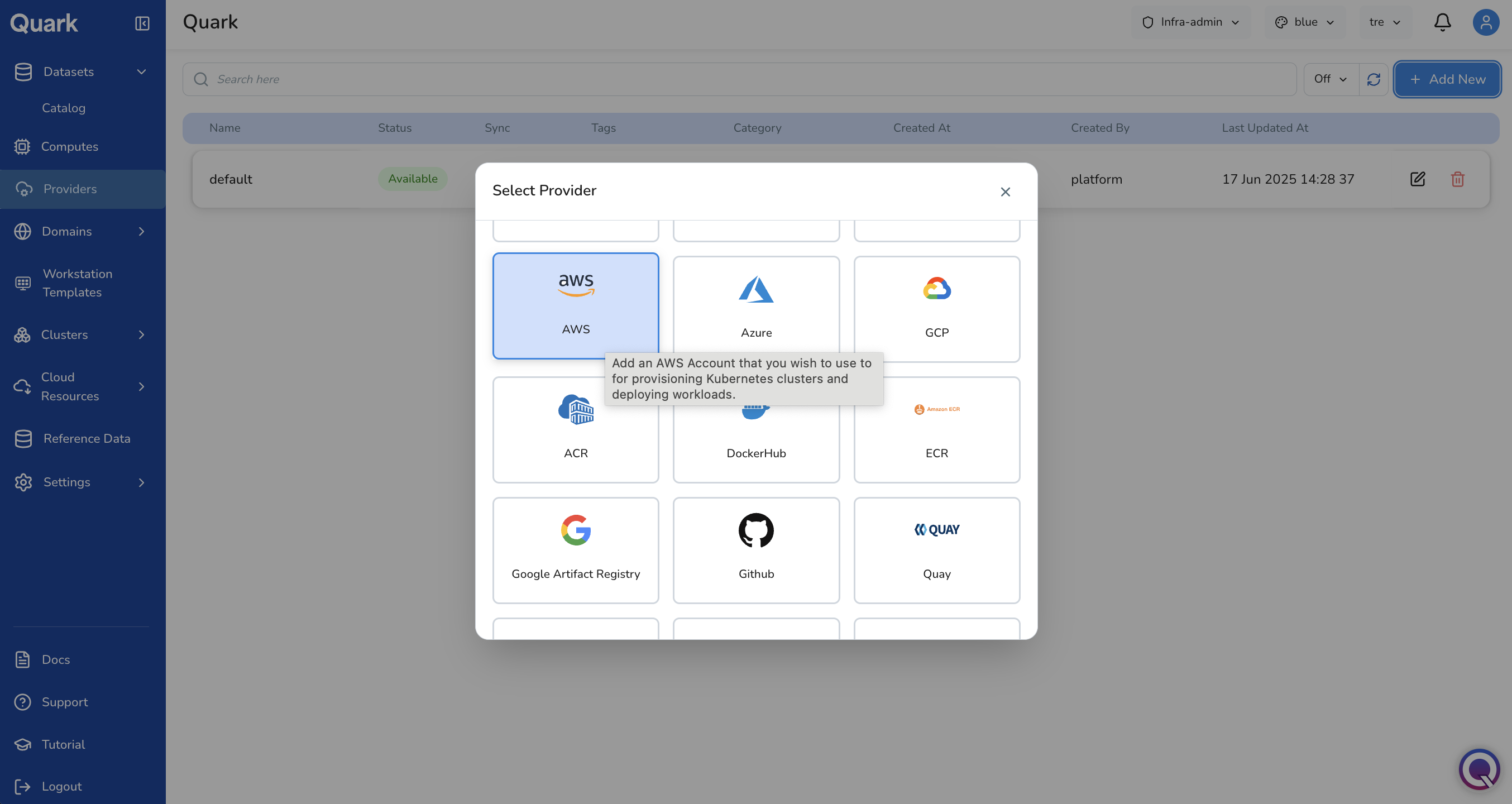Click the Add New button
The image size is (1512, 804).
click(x=1447, y=79)
